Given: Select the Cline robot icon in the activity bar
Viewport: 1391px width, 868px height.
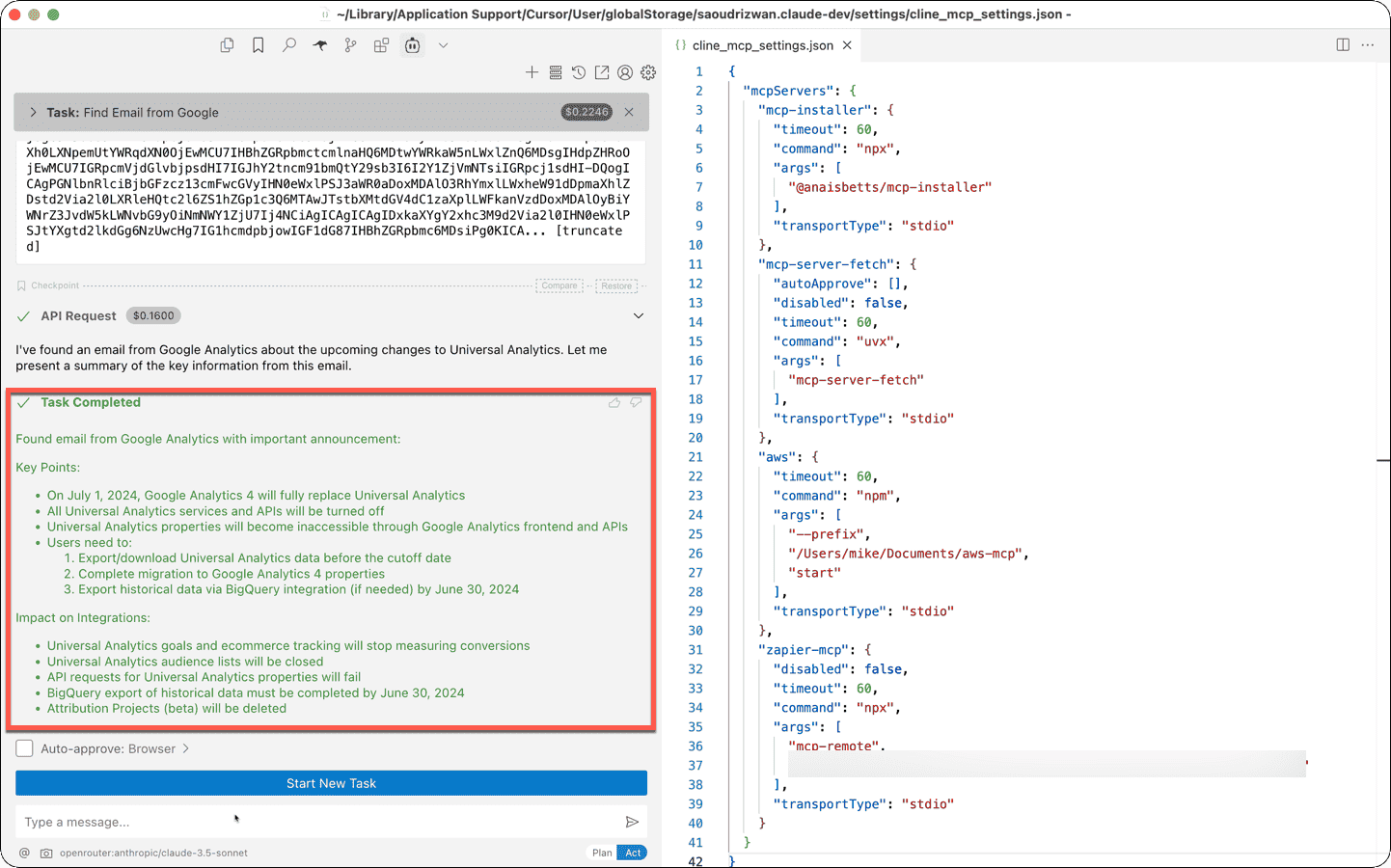Looking at the screenshot, I should [x=412, y=45].
